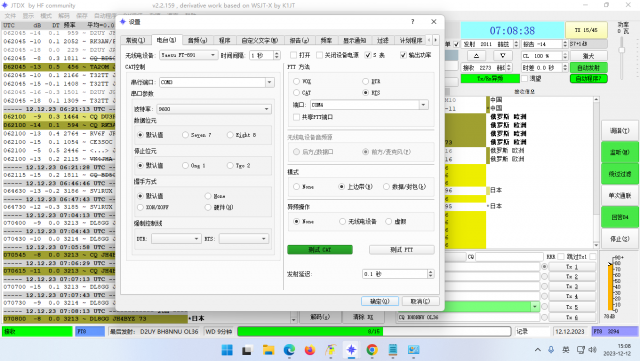Screen dimensions: 640x361
Task: Switch to the 音频 settings tab
Action: 198,40
